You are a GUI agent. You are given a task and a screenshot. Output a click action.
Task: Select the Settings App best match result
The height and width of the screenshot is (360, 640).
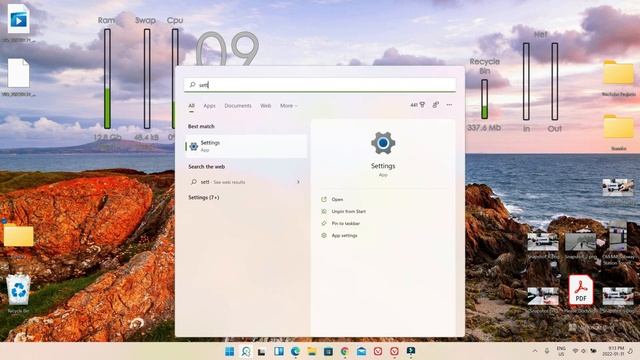(x=246, y=146)
